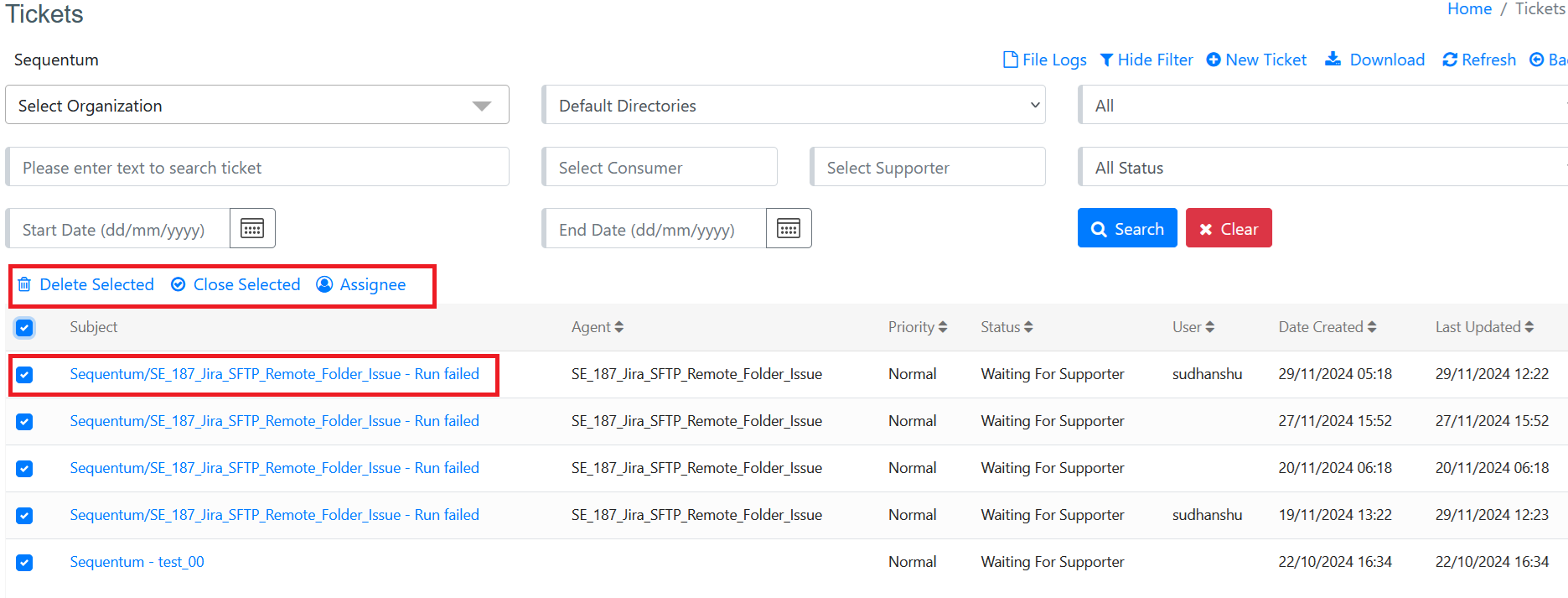Click the New Ticket plus icon

tap(1214, 60)
